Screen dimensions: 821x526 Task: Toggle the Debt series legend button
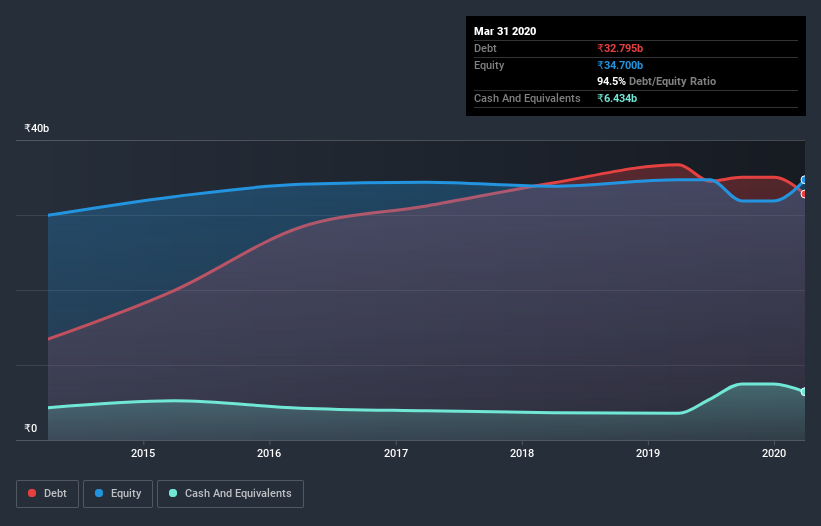click(x=48, y=494)
